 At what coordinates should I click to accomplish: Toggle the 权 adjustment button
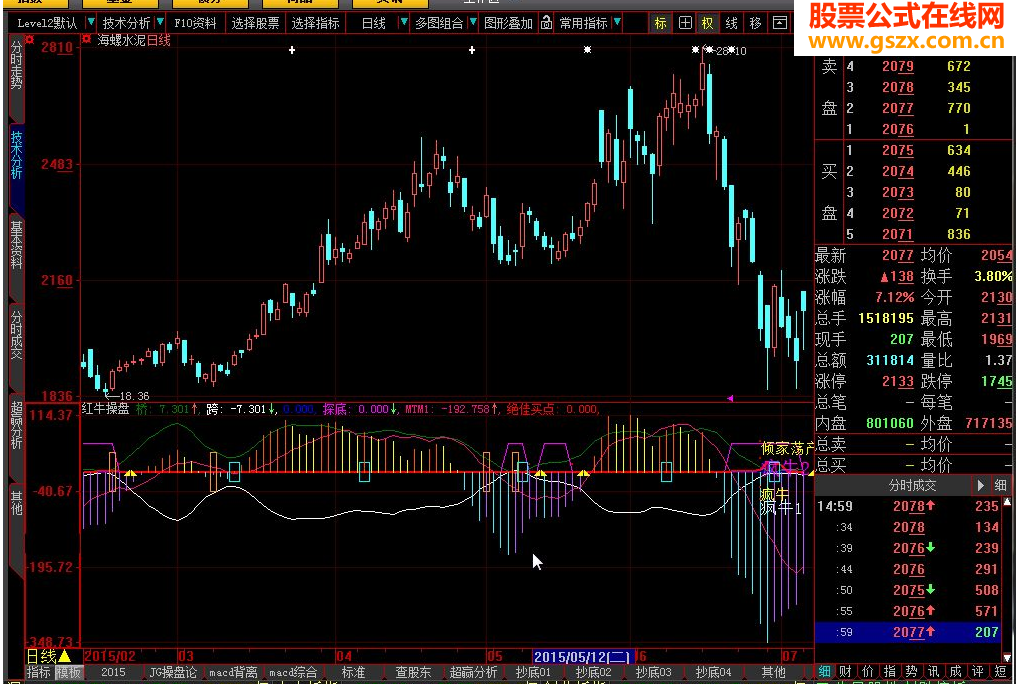(708, 23)
